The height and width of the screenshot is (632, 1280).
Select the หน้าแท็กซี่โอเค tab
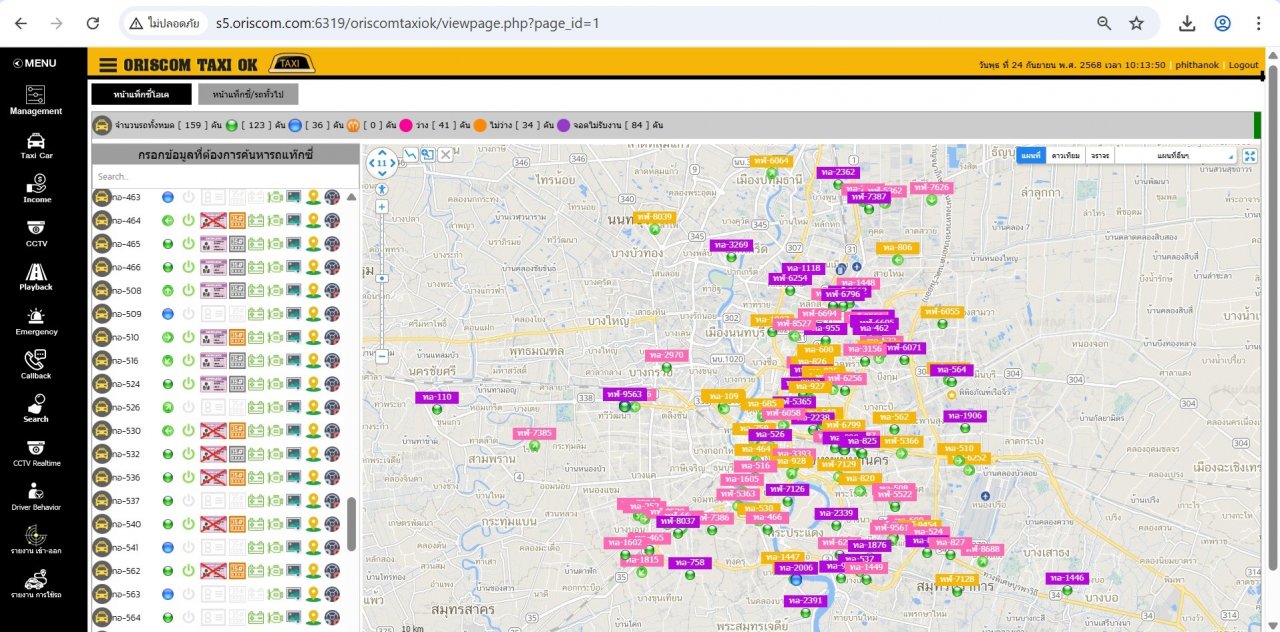tap(141, 94)
